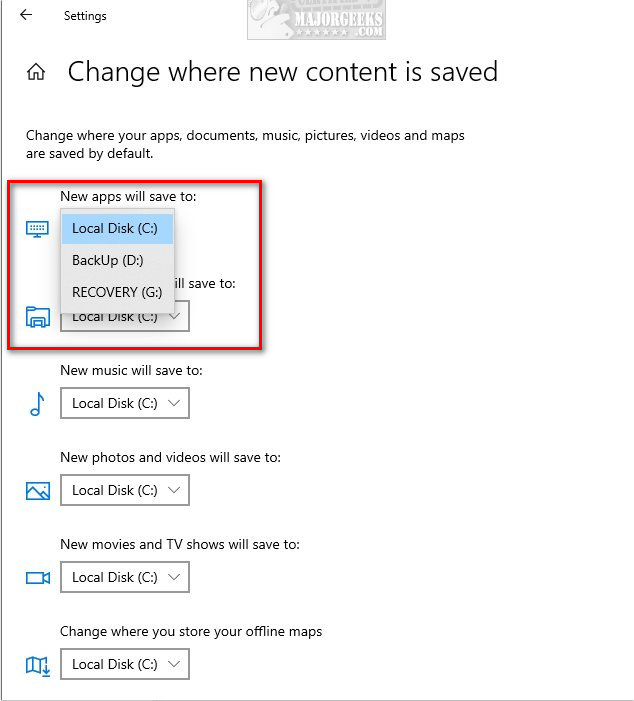This screenshot has width=634, height=701.
Task: Click the keyboard icon beside new apps
Action: pos(37,229)
